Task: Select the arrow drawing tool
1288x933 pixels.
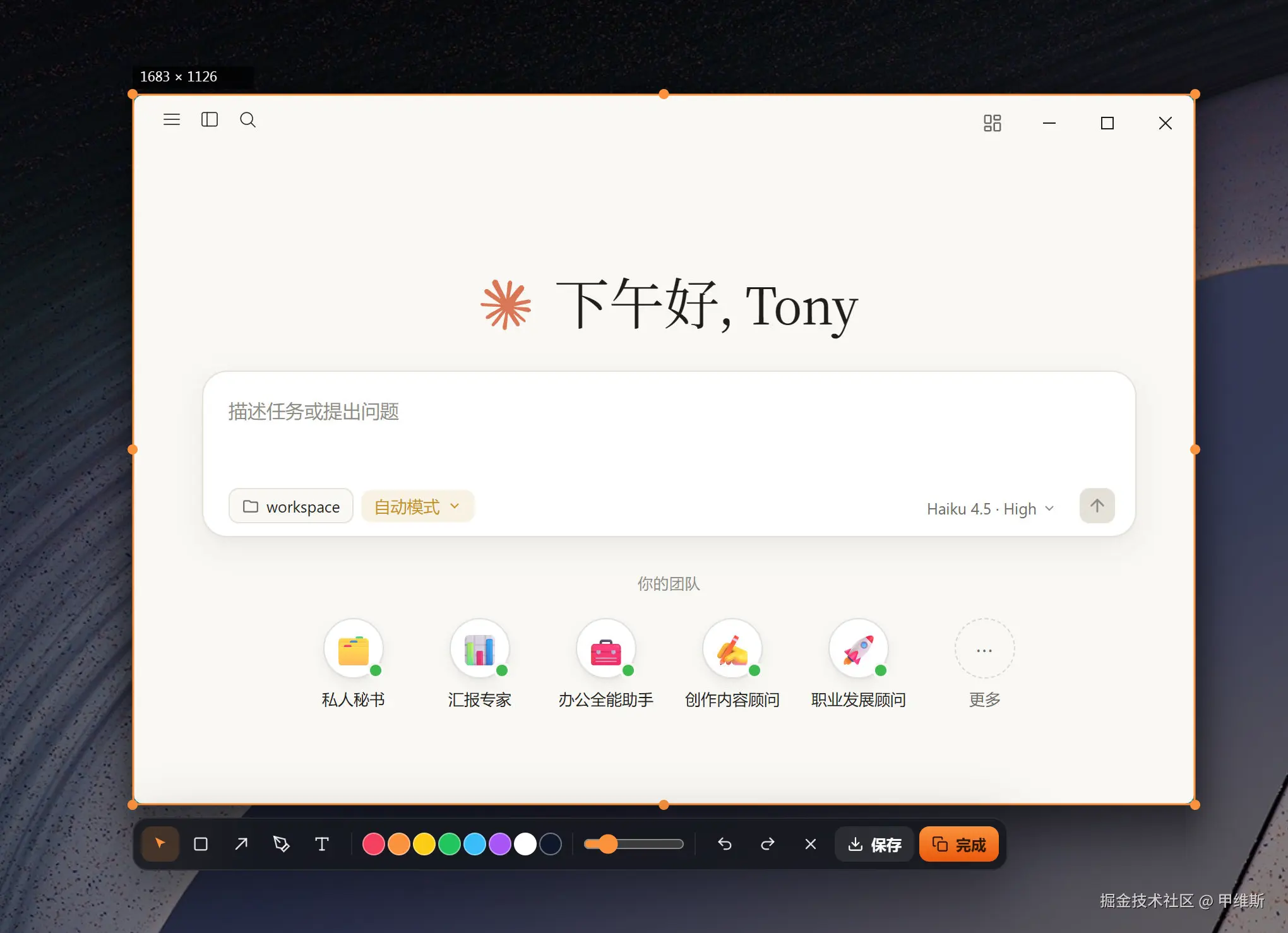Action: [x=241, y=844]
